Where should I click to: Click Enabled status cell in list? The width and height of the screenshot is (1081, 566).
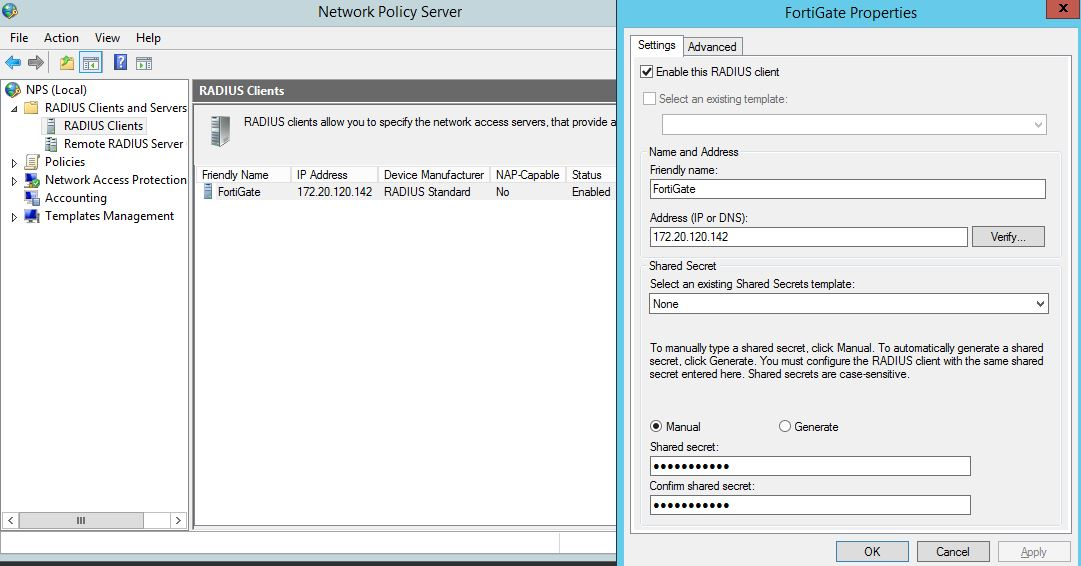[591, 192]
